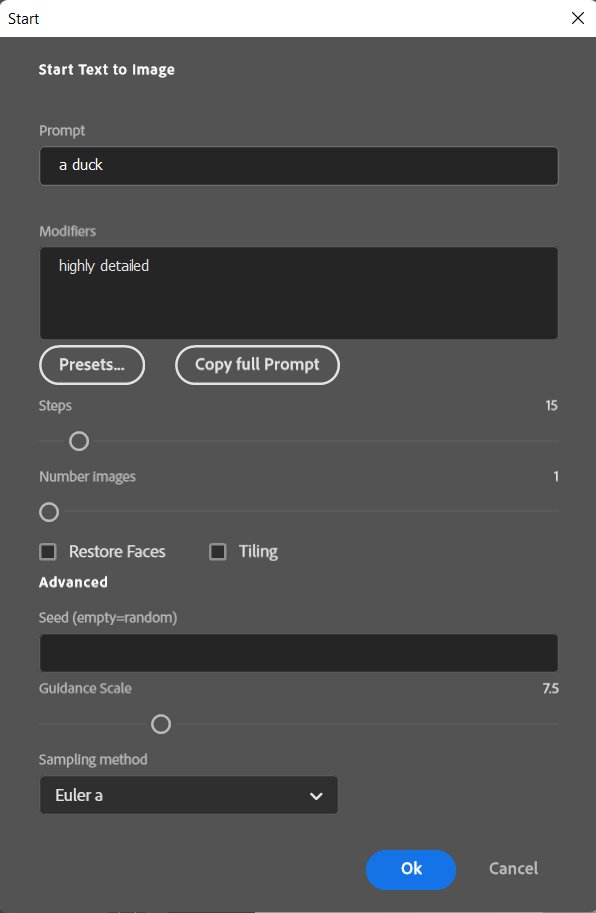596x913 pixels.
Task: Click the Guidance Scale track right end
Action: pos(555,724)
